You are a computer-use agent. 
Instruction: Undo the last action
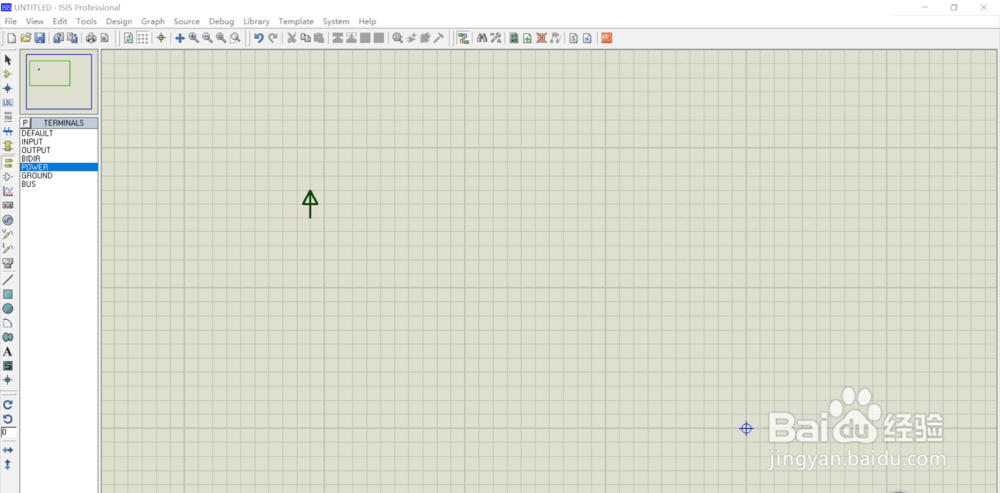tap(258, 38)
